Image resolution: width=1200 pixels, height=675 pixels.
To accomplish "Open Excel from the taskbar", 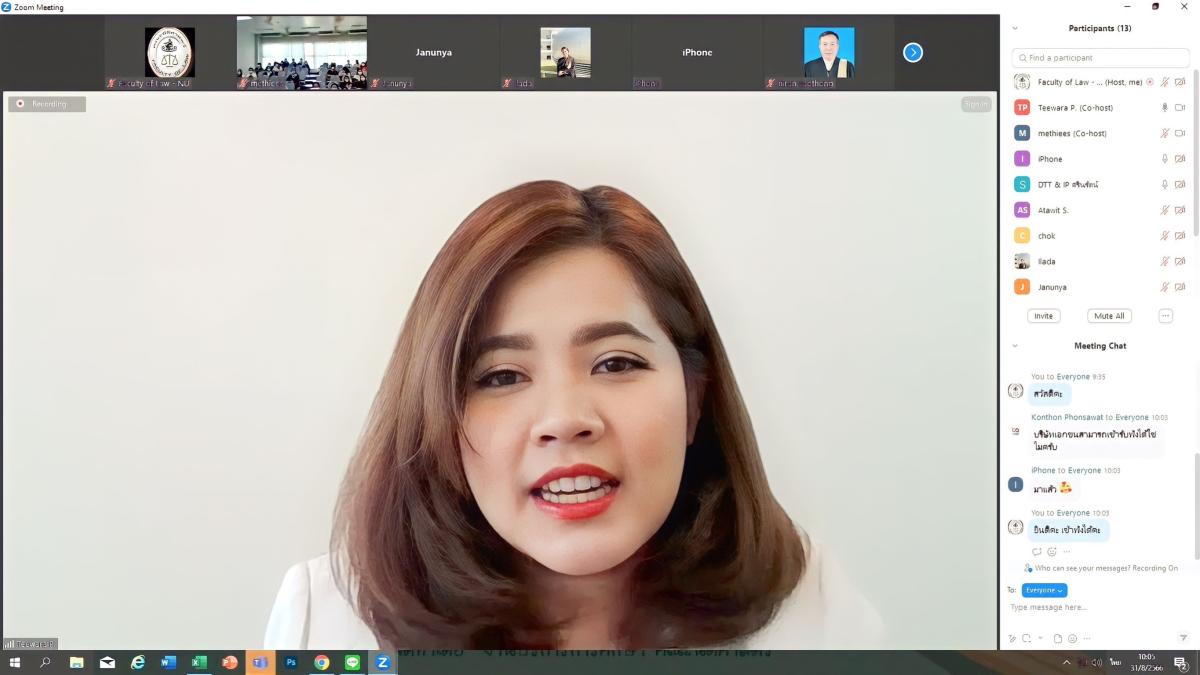I will pos(199,662).
